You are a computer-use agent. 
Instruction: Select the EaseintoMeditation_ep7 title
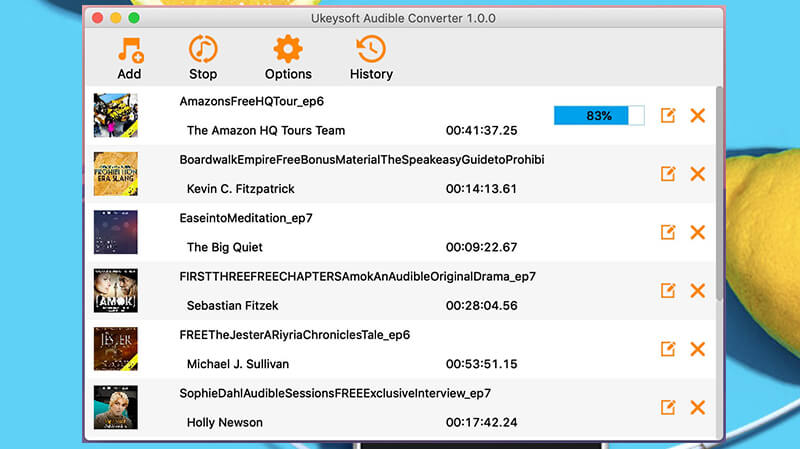246,218
